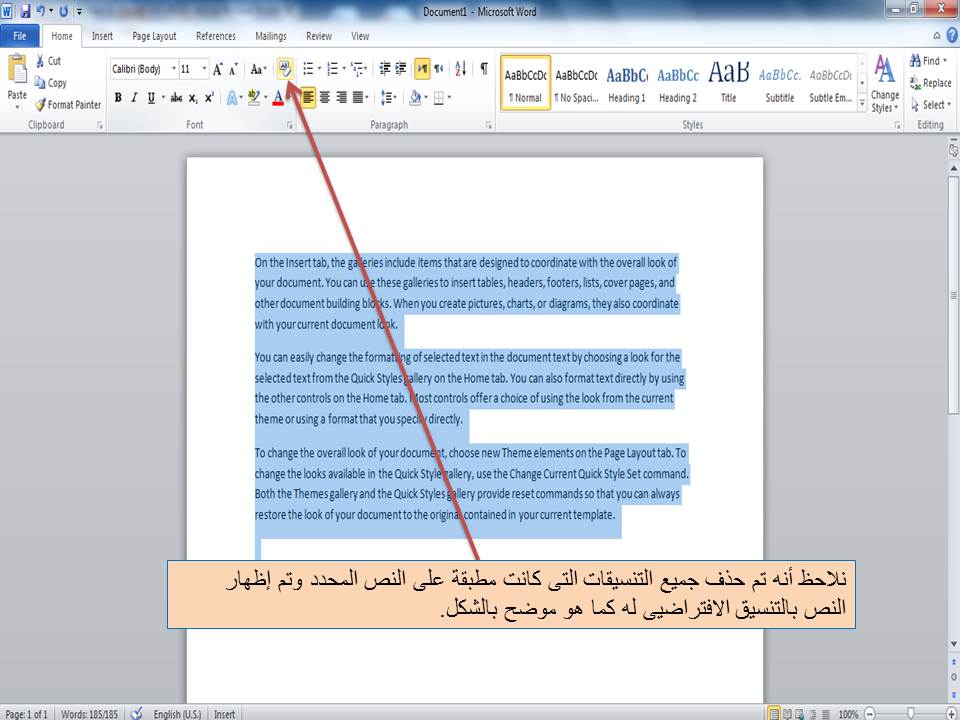
Task: Click the Clear Formatting eraser icon
Action: 285,69
